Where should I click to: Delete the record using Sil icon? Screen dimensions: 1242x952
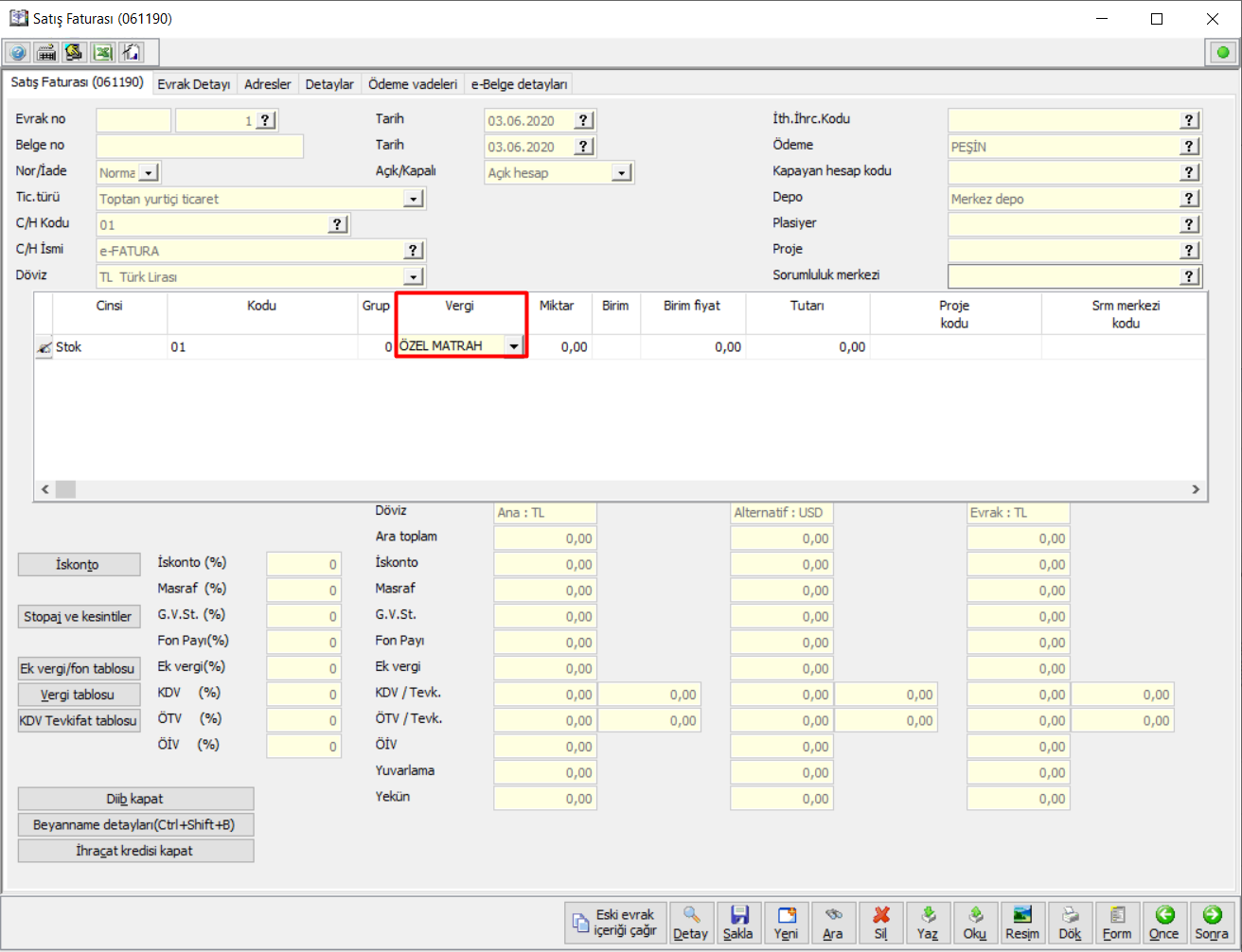pyautogui.click(x=880, y=922)
